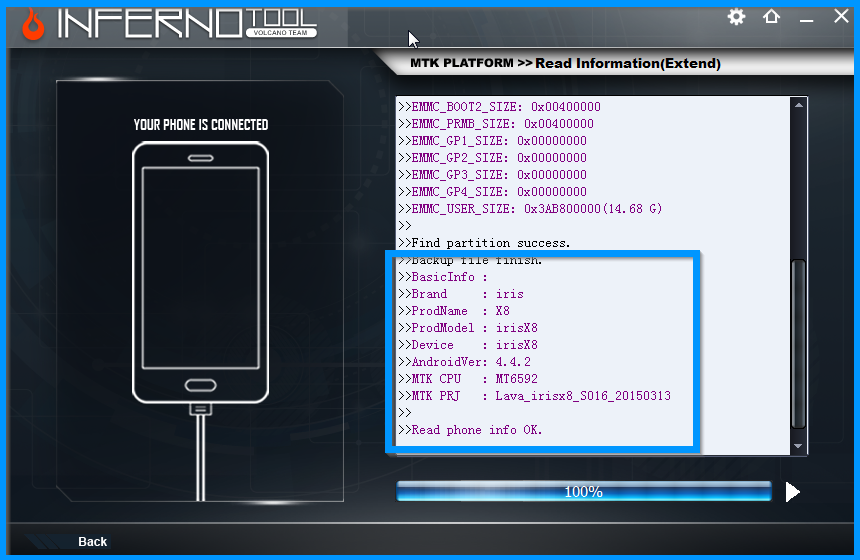This screenshot has width=860, height=560.
Task: Click the 'ProdModel : irisX8' line
Action: click(x=468, y=327)
